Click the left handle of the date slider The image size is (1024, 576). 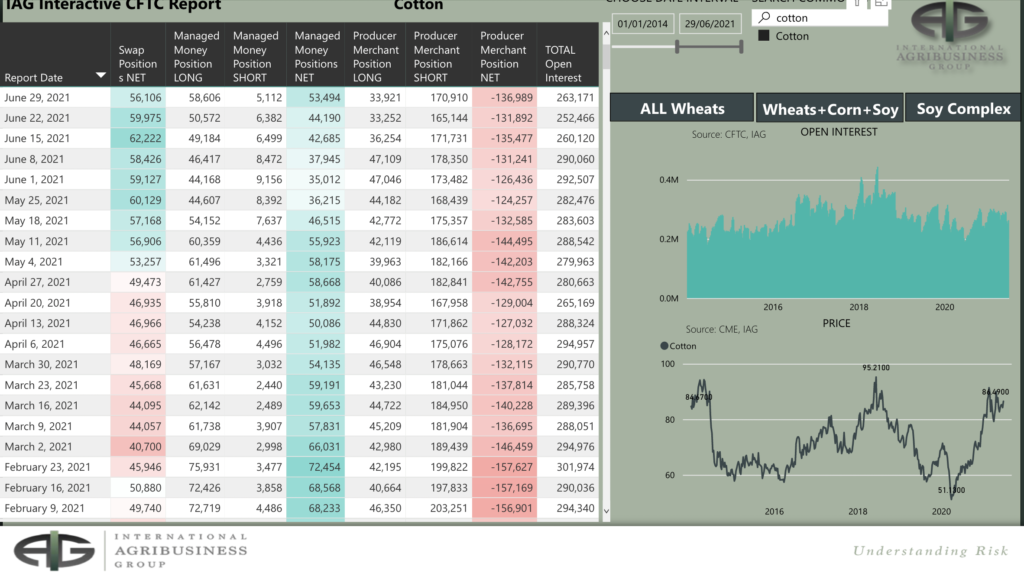click(x=677, y=46)
